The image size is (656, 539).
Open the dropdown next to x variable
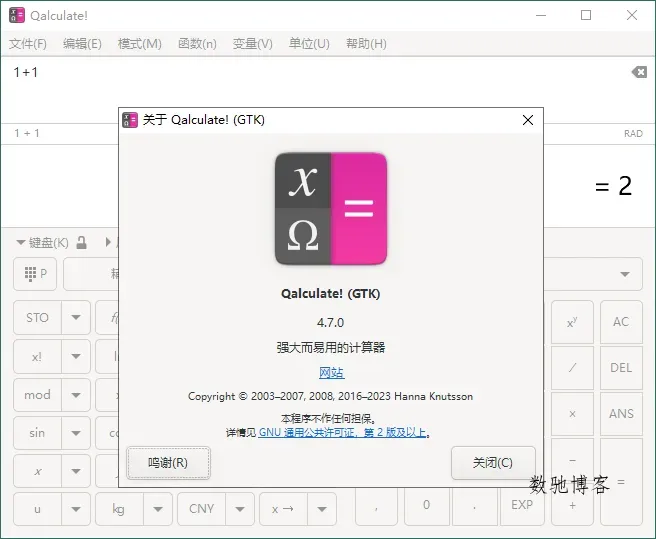click(x=76, y=471)
